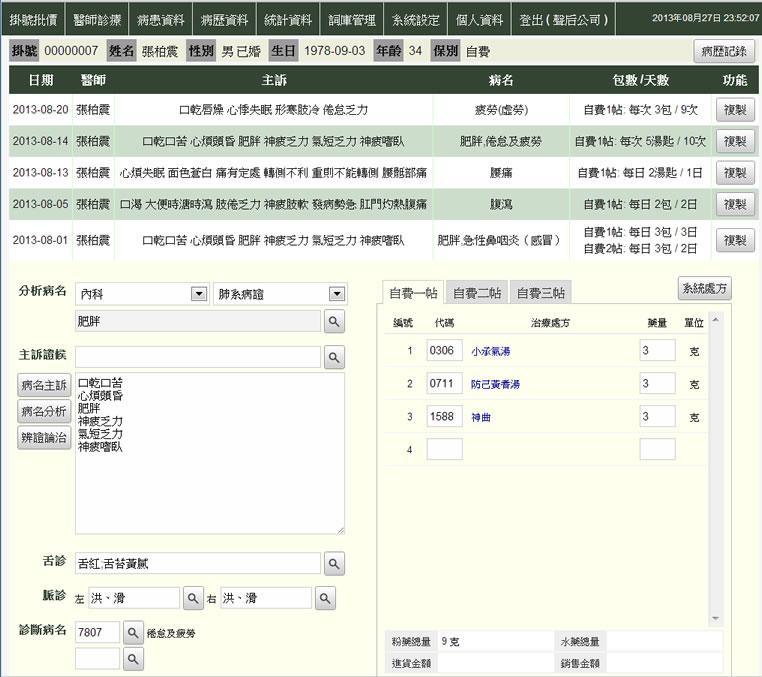This screenshot has height=677, width=762.
Task: Click search icon beside empty second diagnosis code
Action: [133, 658]
